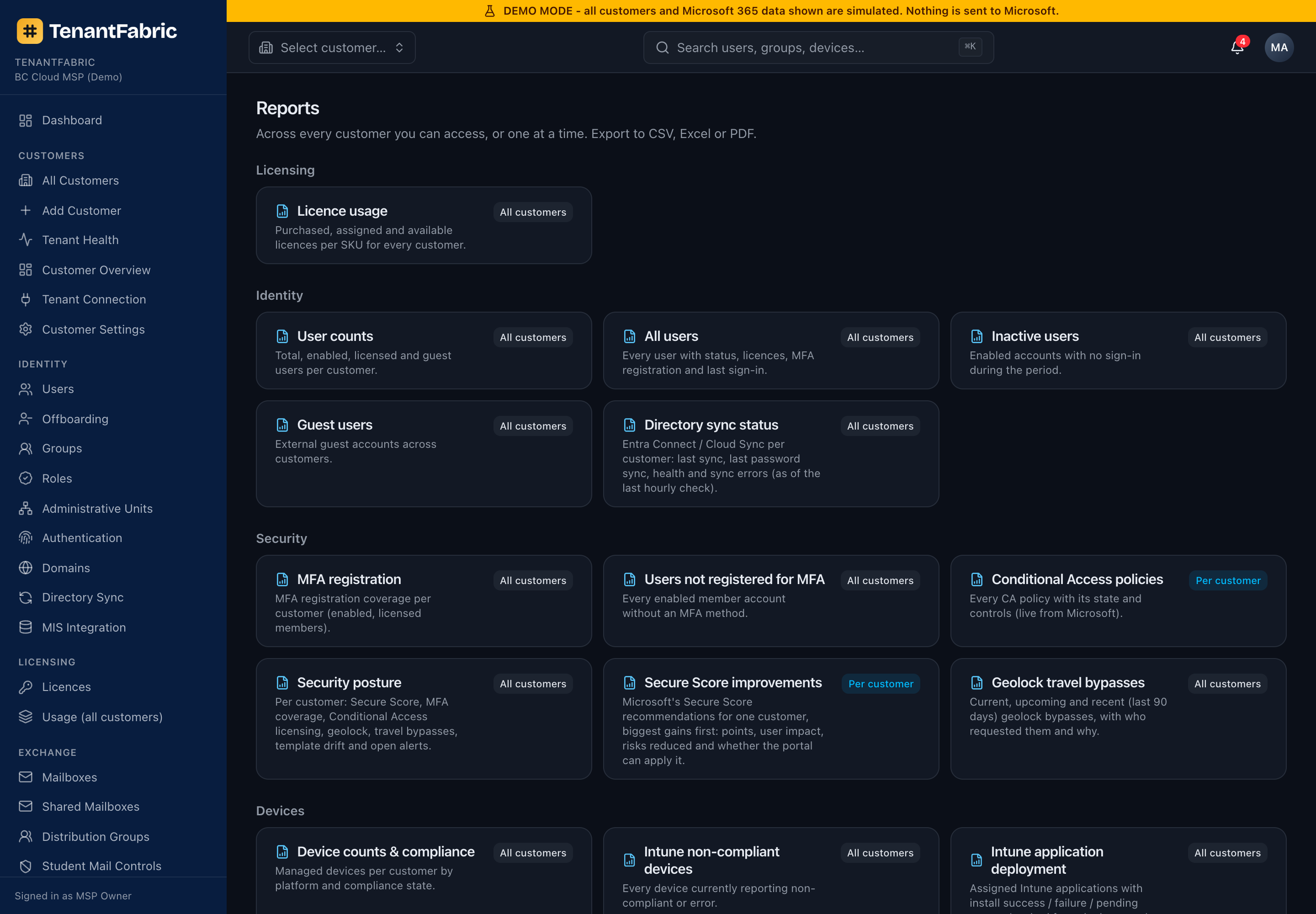
Task: Open the MA user avatar menu
Action: [1279, 48]
